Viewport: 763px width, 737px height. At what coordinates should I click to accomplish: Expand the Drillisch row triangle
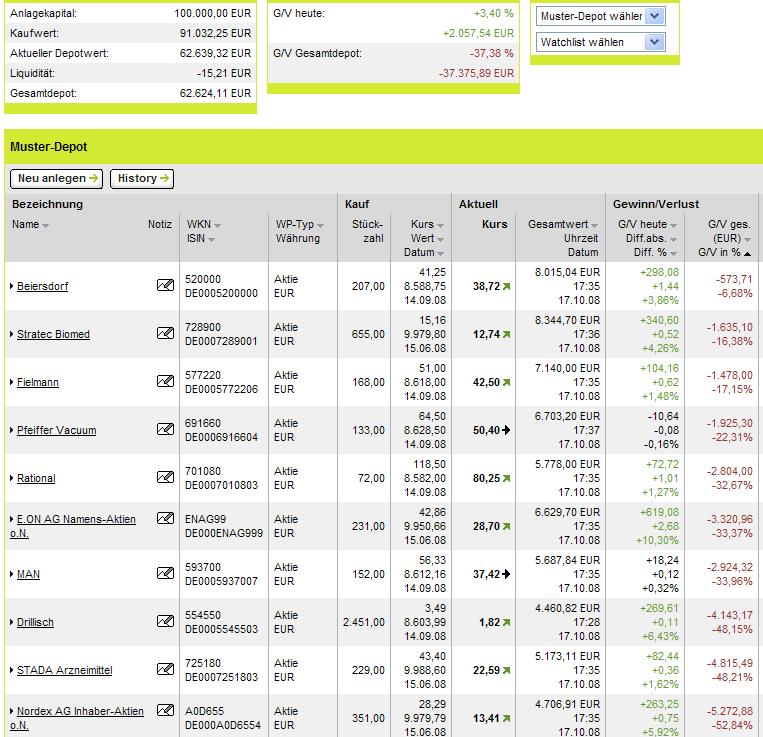12,622
